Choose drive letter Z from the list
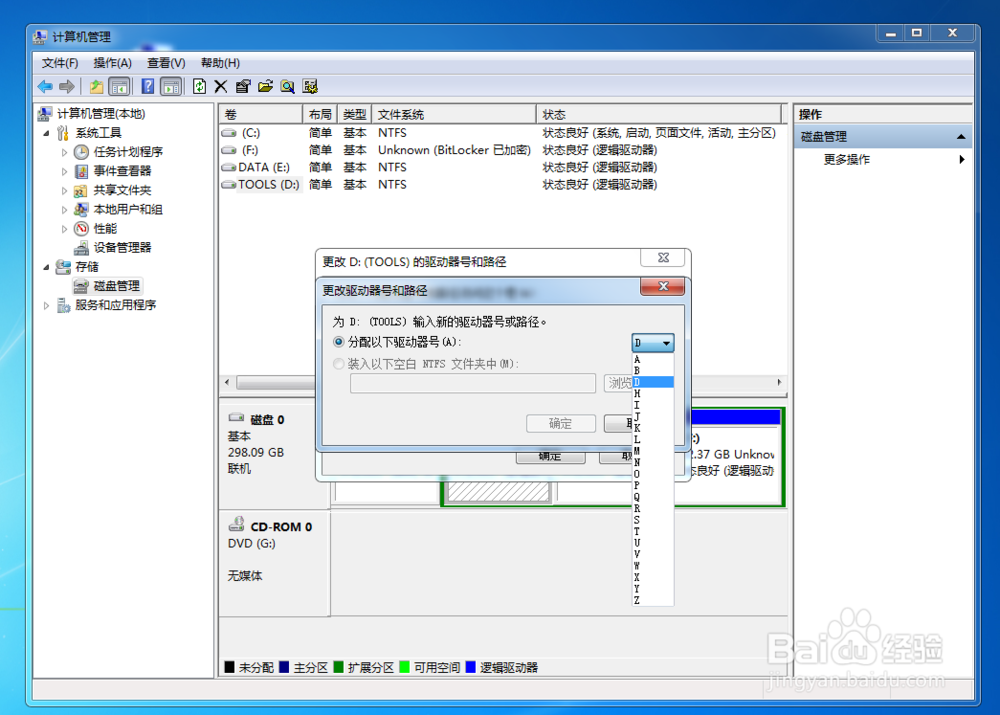 [x=653, y=600]
